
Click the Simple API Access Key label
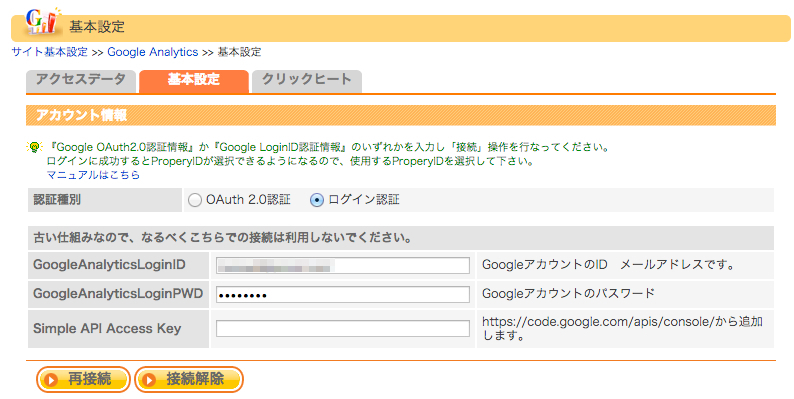107,329
